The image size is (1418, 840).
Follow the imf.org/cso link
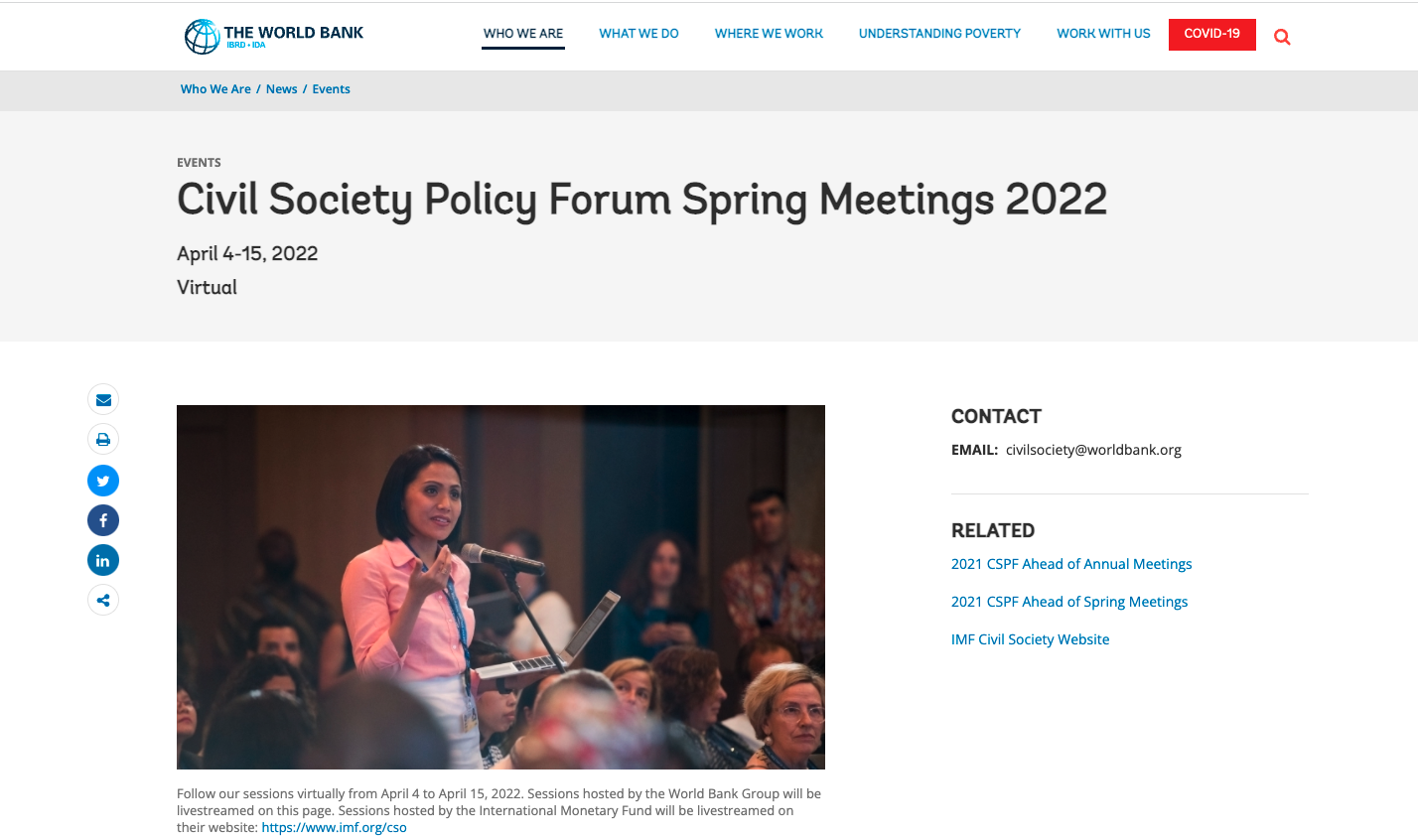coord(334,827)
